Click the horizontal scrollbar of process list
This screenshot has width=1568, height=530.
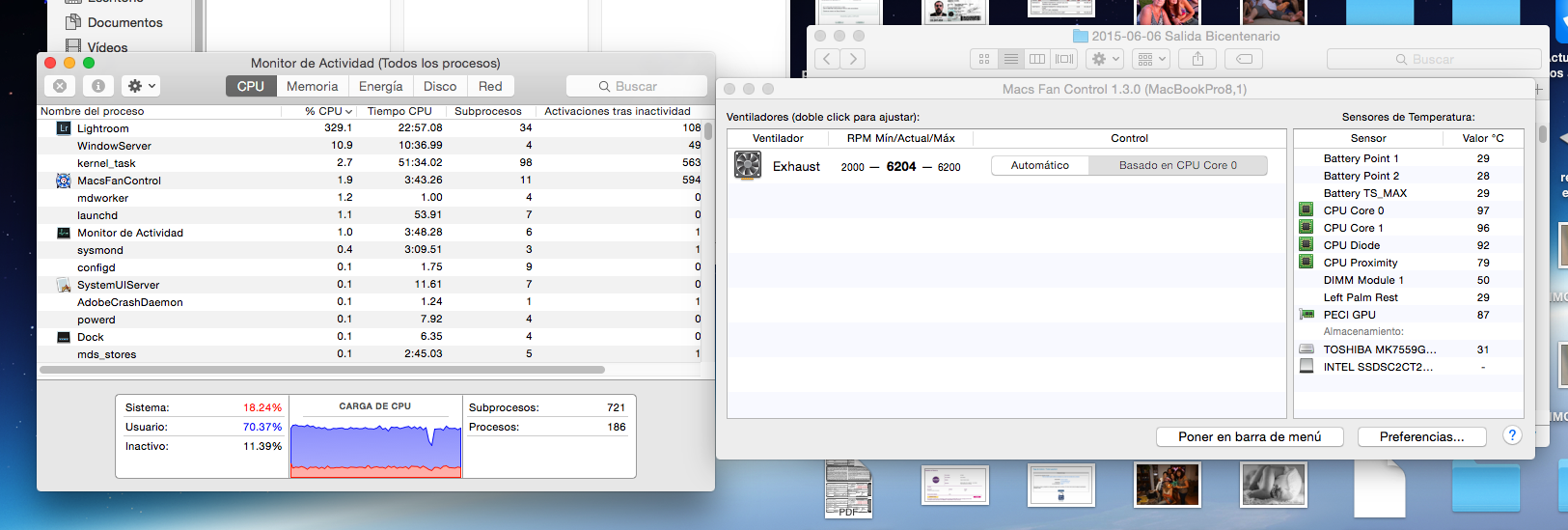pyautogui.click(x=321, y=369)
